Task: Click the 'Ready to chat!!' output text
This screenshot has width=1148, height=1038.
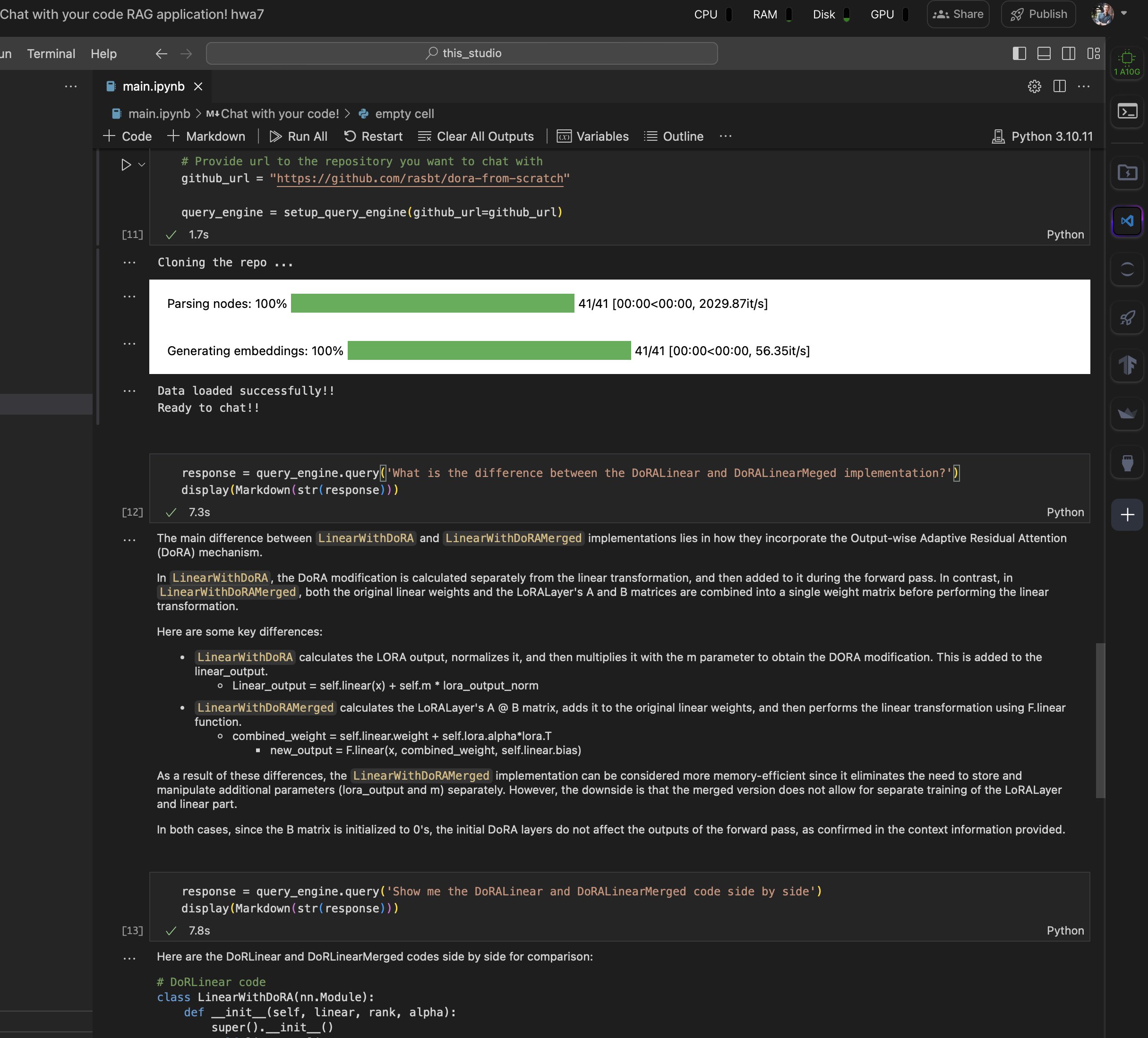Action: pos(208,408)
